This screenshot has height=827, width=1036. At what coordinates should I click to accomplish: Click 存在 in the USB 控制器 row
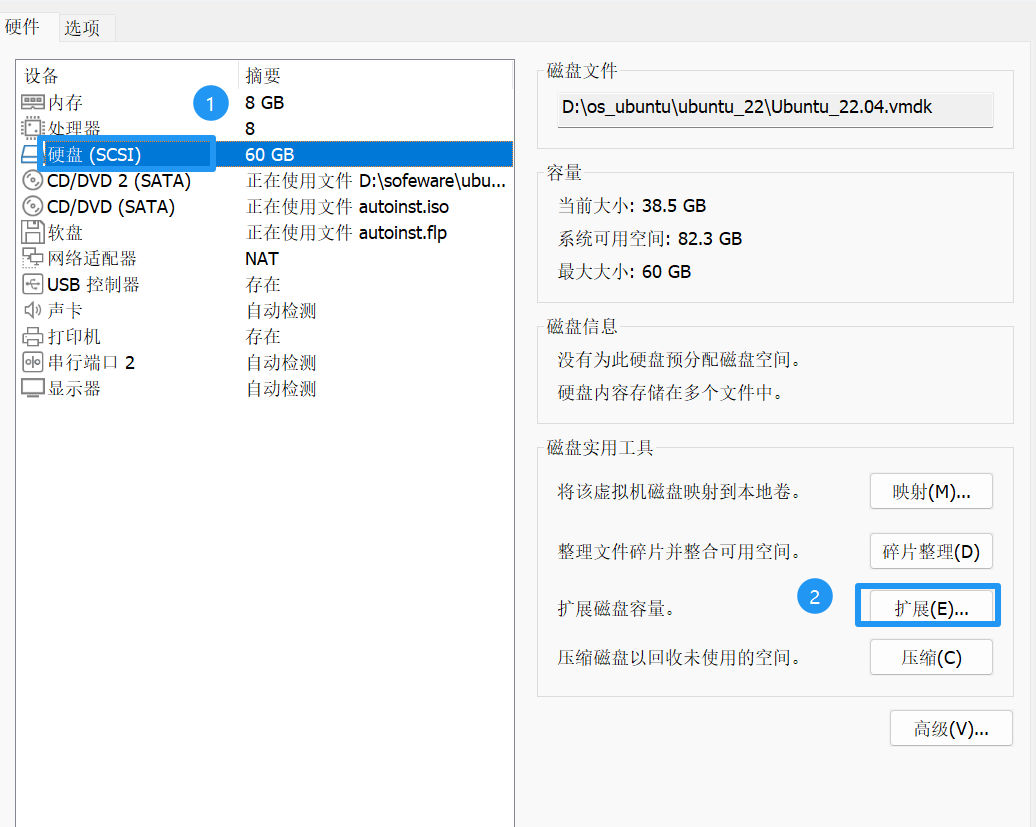[x=263, y=285]
